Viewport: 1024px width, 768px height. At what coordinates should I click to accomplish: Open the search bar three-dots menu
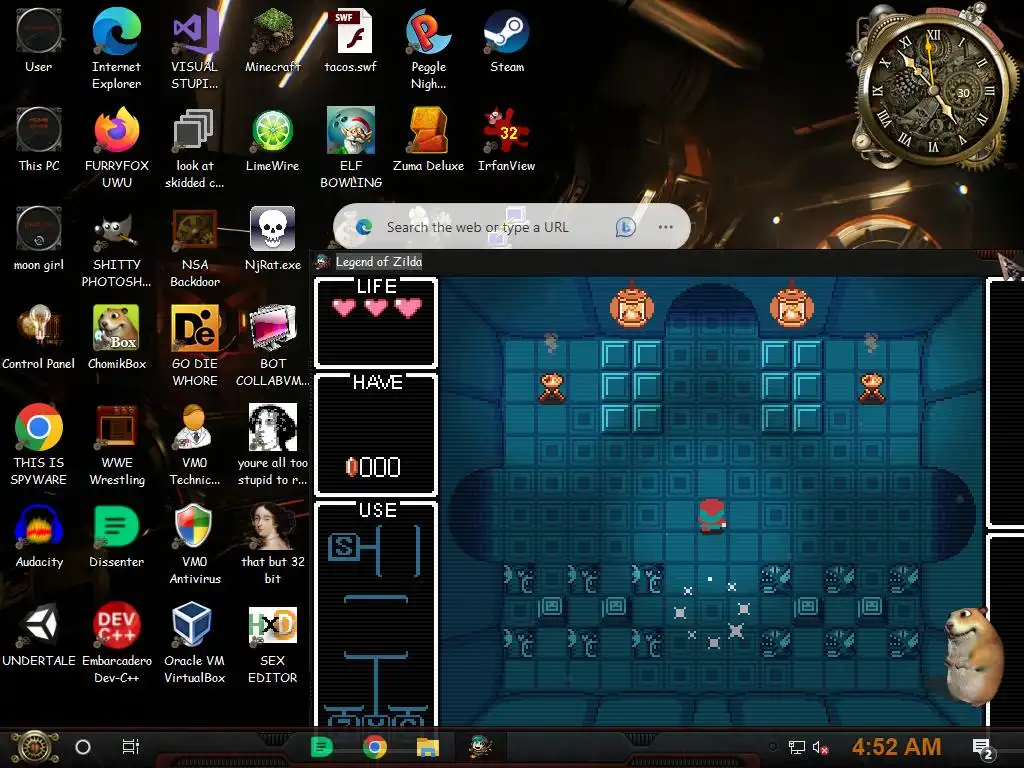[x=665, y=227]
